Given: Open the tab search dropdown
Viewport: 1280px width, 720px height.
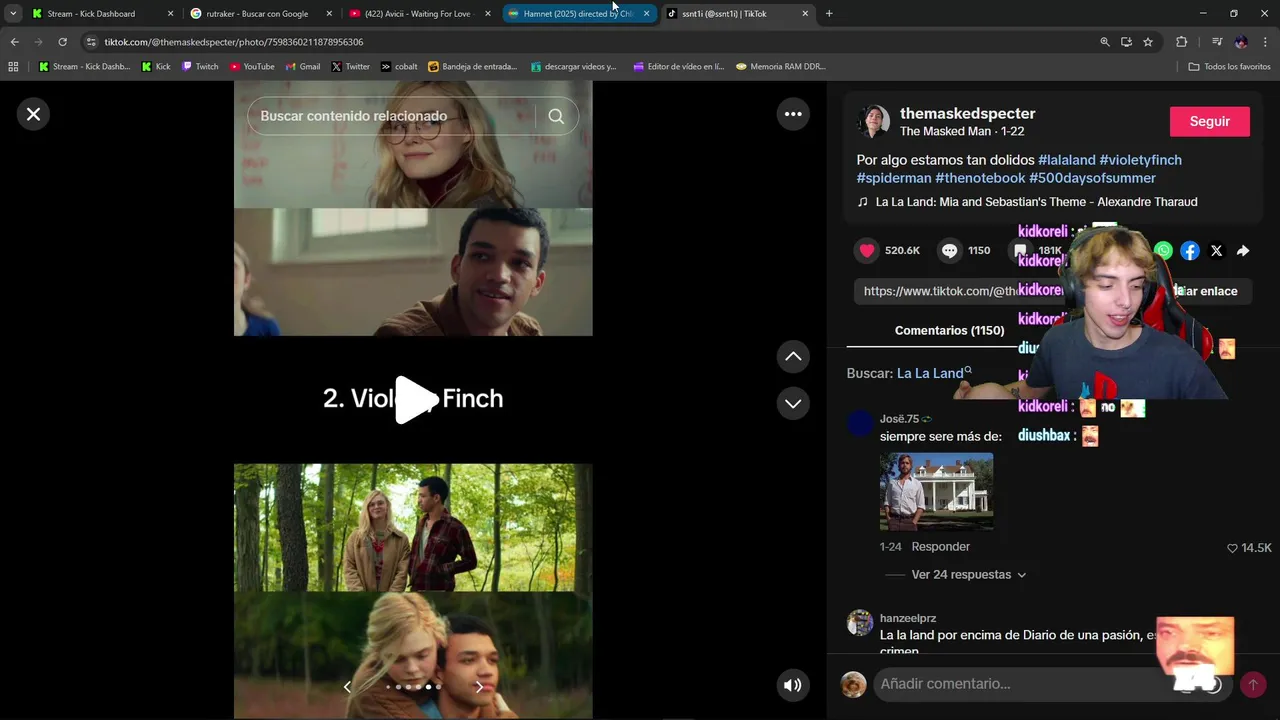Looking at the screenshot, I should pos(13,14).
